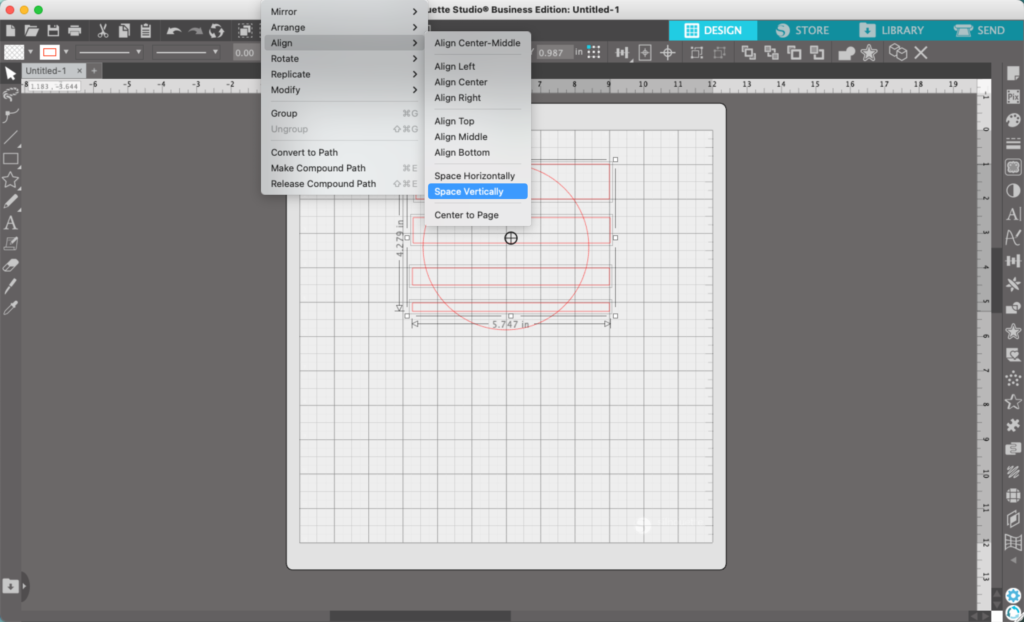Open the Preferences gear icon

[x=1013, y=595]
